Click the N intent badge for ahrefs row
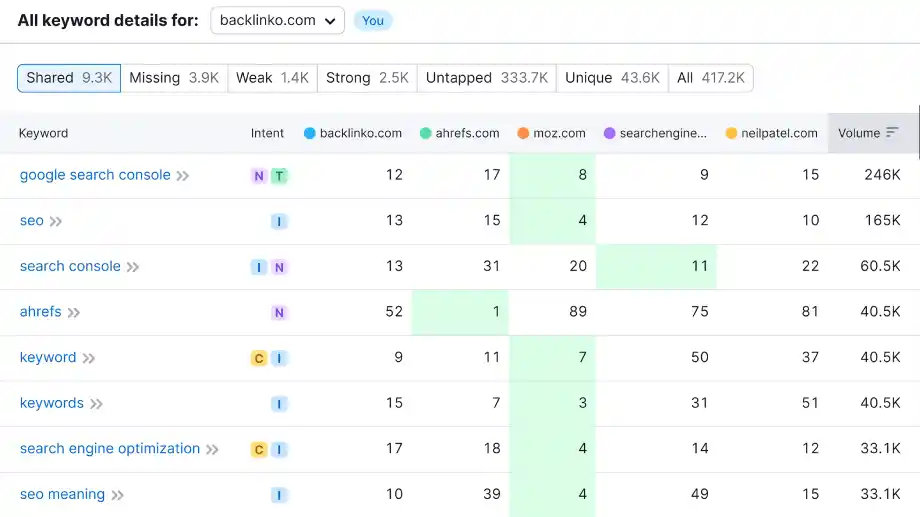 coord(279,313)
